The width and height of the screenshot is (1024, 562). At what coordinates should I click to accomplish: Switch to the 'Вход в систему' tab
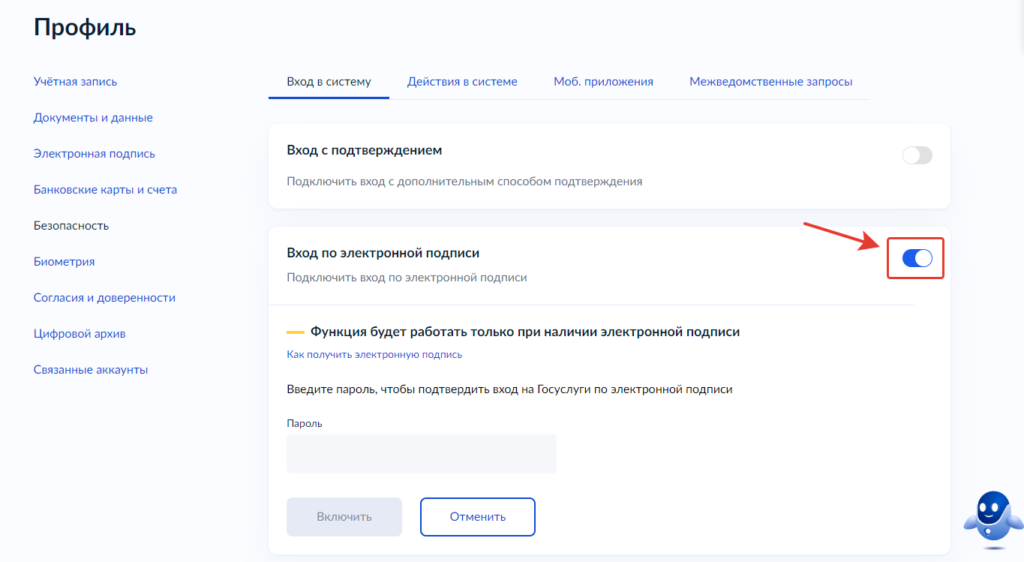click(x=328, y=81)
